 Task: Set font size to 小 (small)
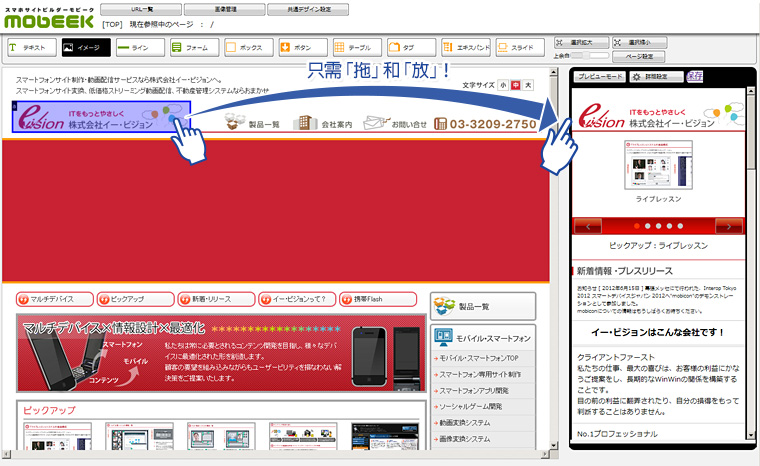[x=503, y=86]
